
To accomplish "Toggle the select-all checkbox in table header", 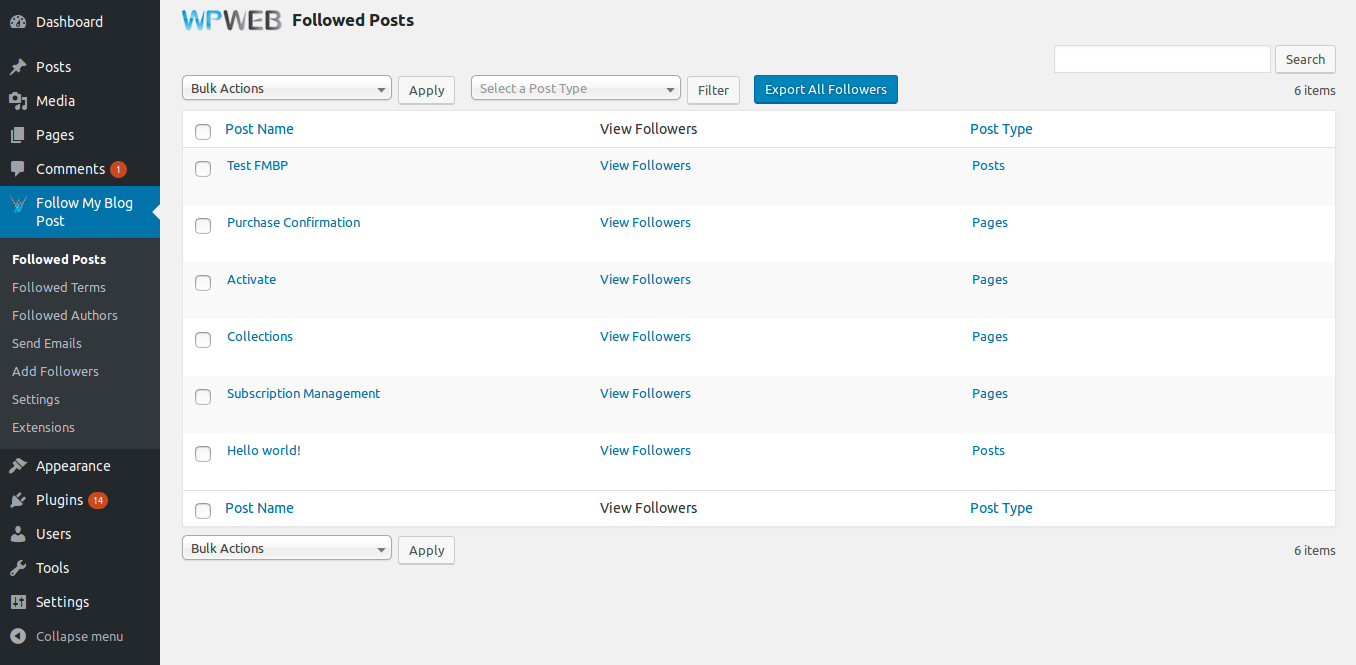I will pyautogui.click(x=203, y=131).
